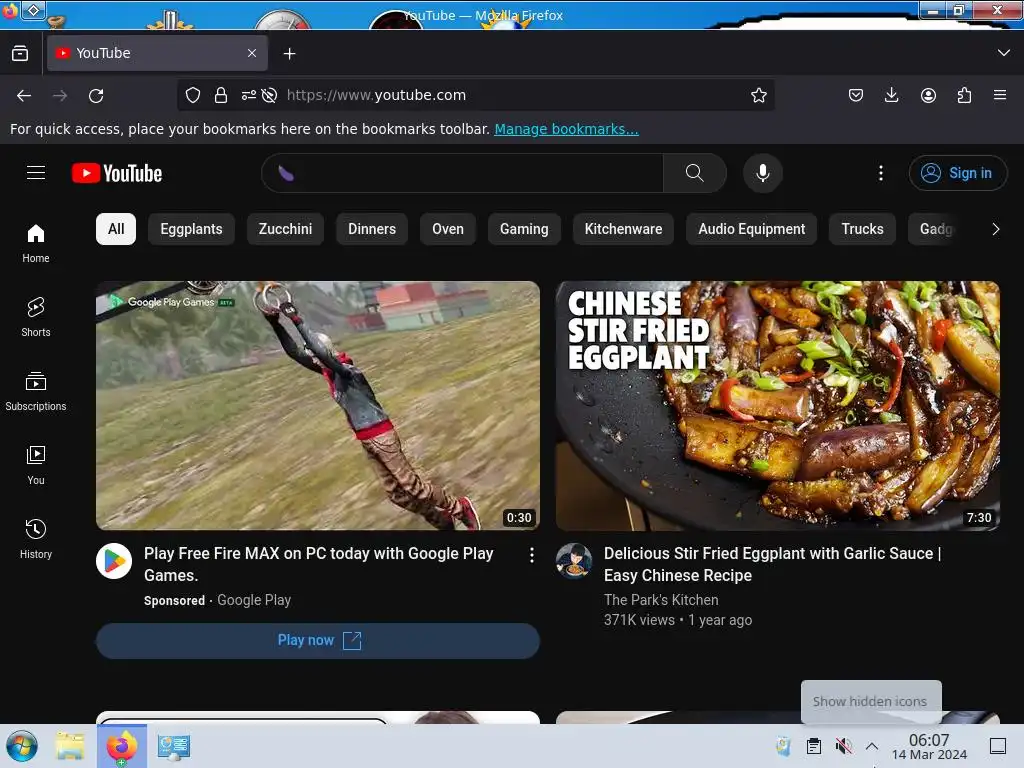Select the Audio Equipment filter chip
The width and height of the screenshot is (1024, 768).
point(752,229)
